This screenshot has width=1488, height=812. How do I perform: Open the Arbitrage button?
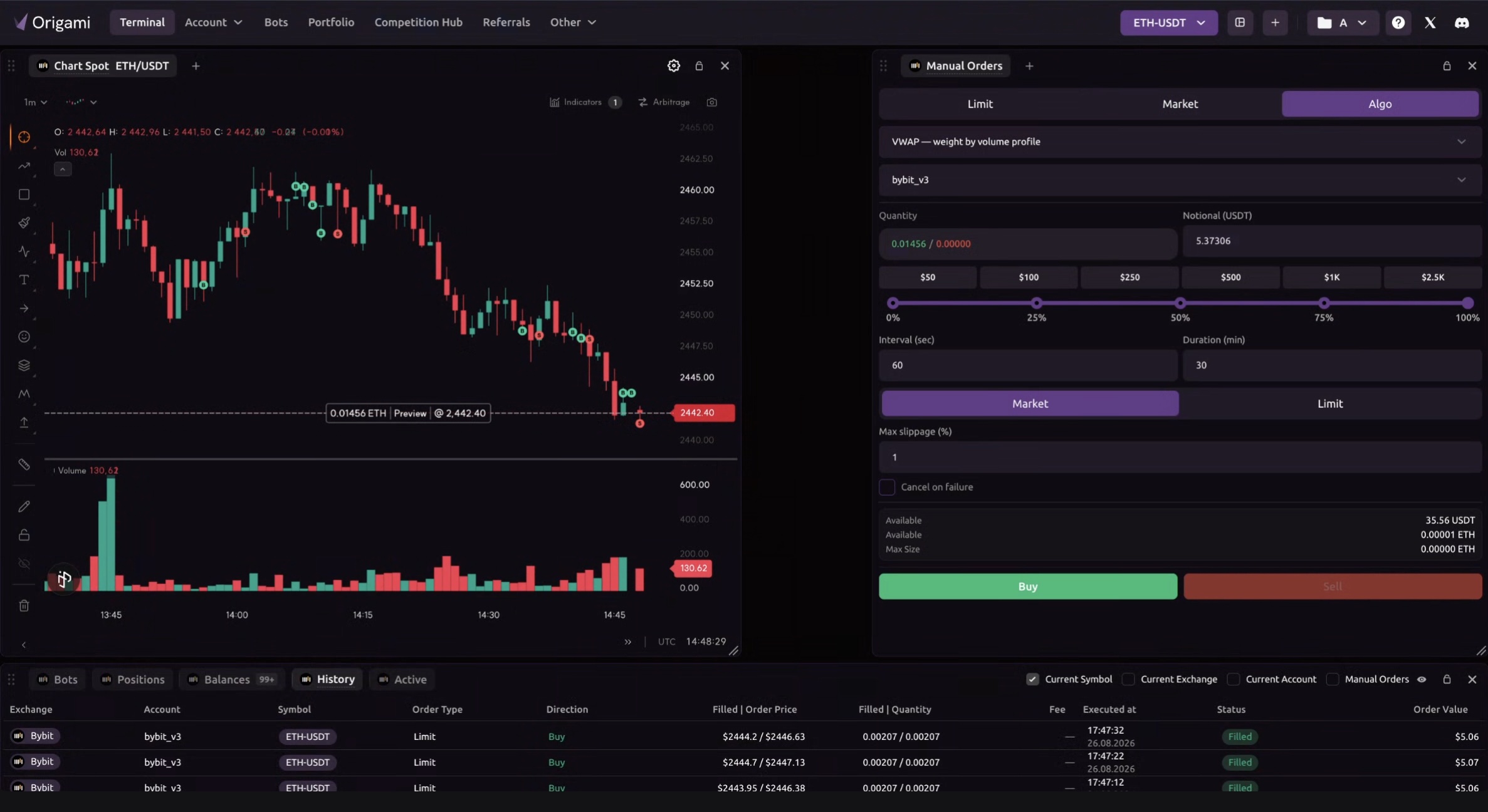pyautogui.click(x=664, y=102)
